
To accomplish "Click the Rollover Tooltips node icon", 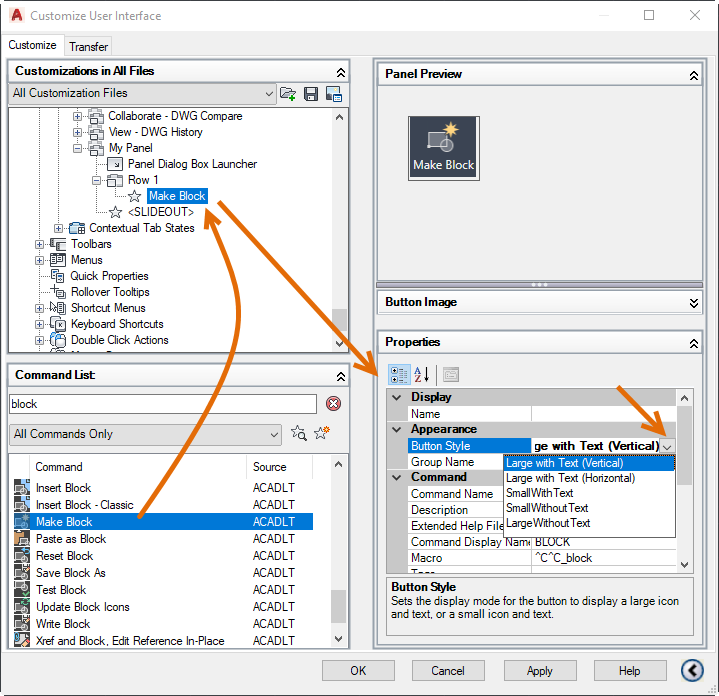I will 58,292.
